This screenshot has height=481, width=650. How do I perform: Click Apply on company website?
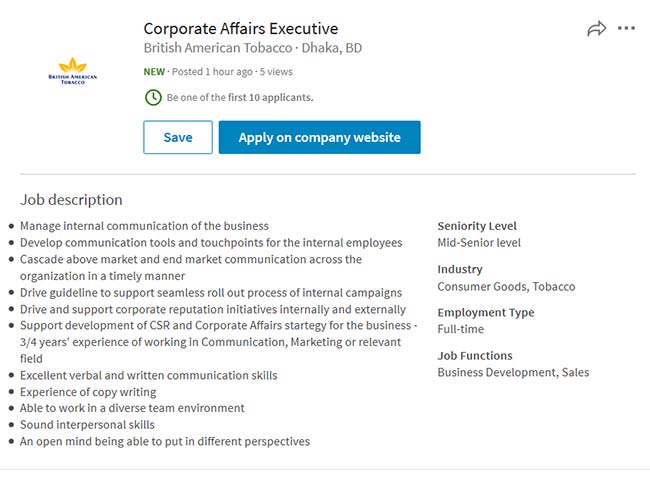point(320,137)
